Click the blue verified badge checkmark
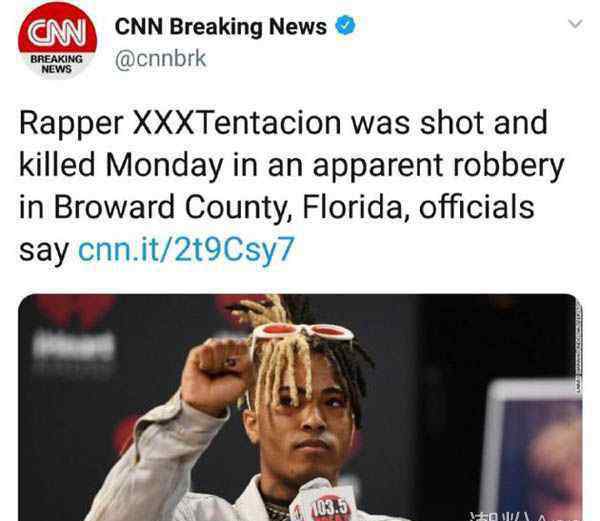 point(345,25)
